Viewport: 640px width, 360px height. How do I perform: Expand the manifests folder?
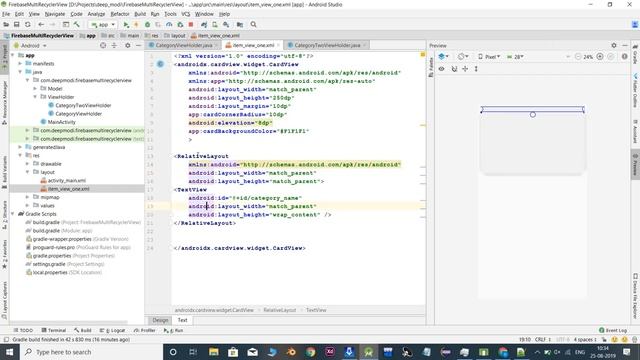(20, 64)
